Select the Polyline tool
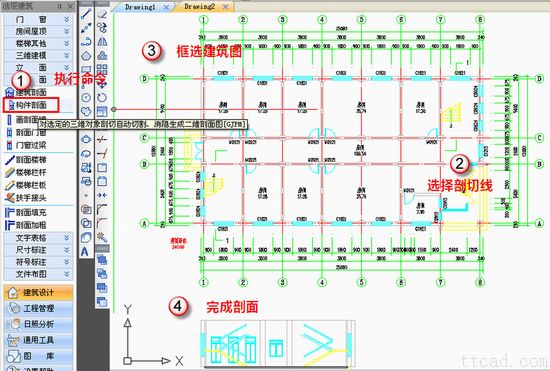The width and height of the screenshot is (550, 371). (x=86, y=42)
